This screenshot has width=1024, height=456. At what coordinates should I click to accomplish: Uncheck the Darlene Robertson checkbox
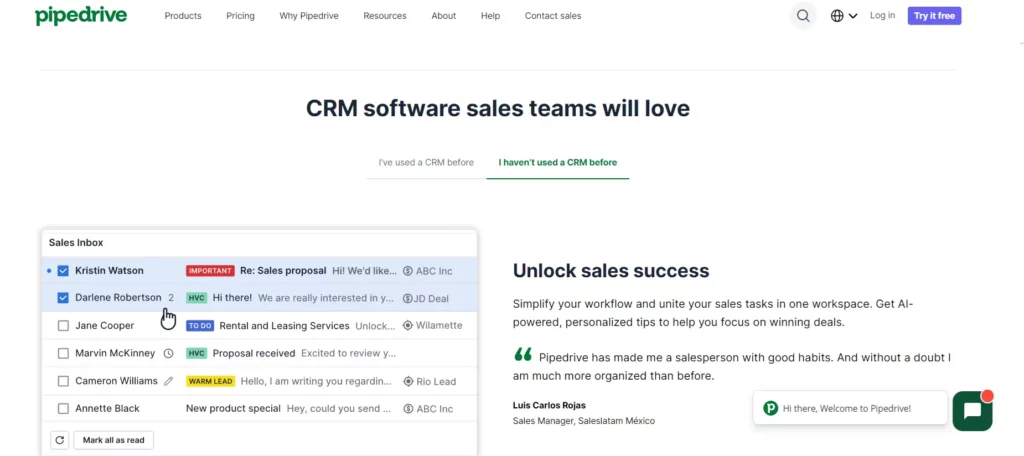coord(63,298)
